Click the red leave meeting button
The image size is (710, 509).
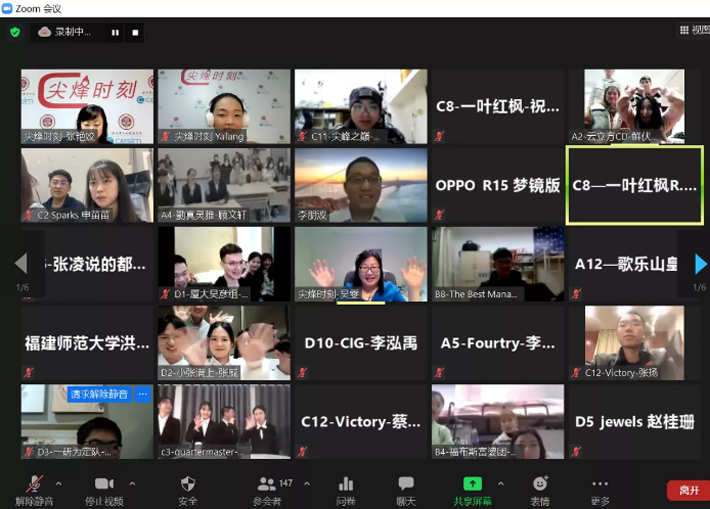(688, 490)
